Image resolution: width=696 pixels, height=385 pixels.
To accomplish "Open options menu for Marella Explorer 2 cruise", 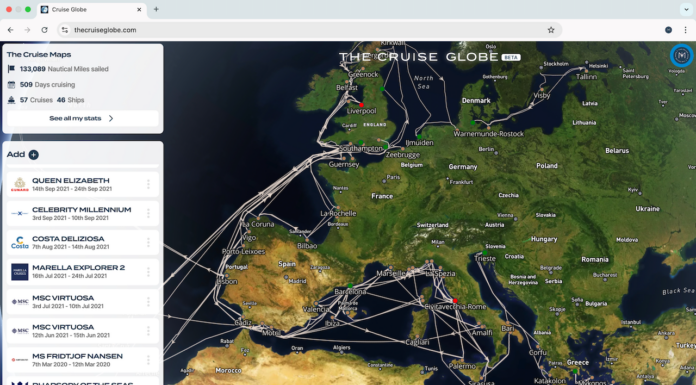I will (148, 272).
